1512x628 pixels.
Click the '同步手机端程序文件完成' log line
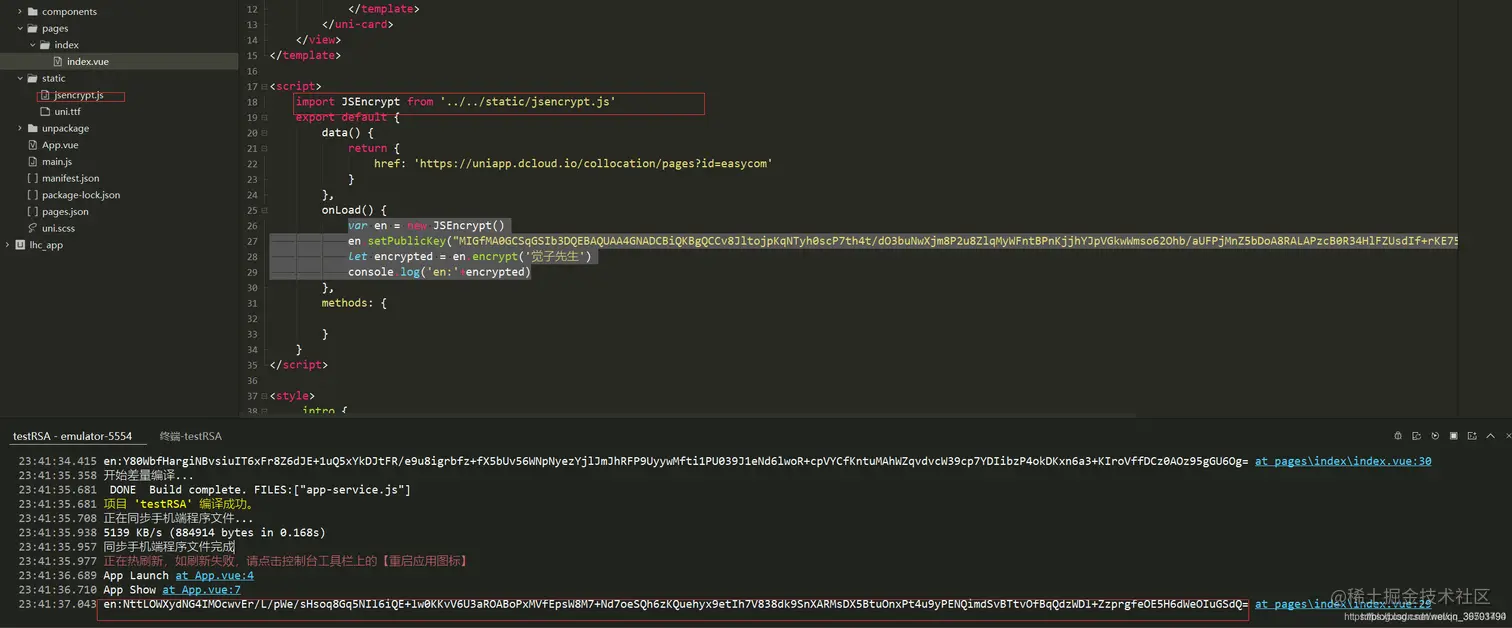point(169,547)
